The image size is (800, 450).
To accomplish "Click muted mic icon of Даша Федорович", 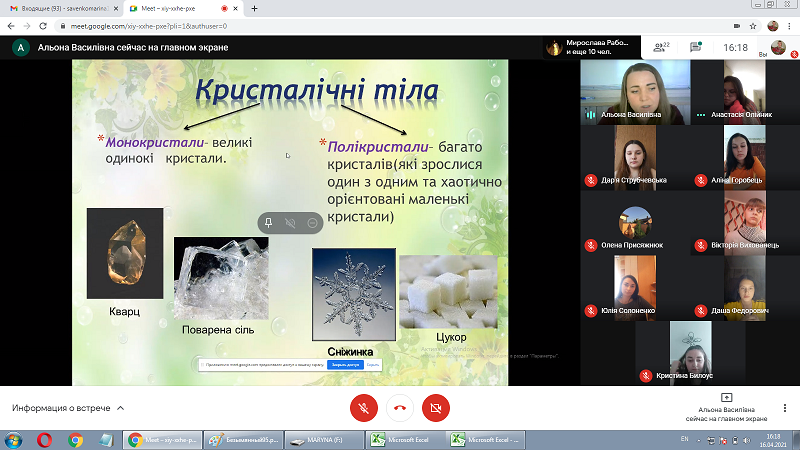I will point(701,311).
